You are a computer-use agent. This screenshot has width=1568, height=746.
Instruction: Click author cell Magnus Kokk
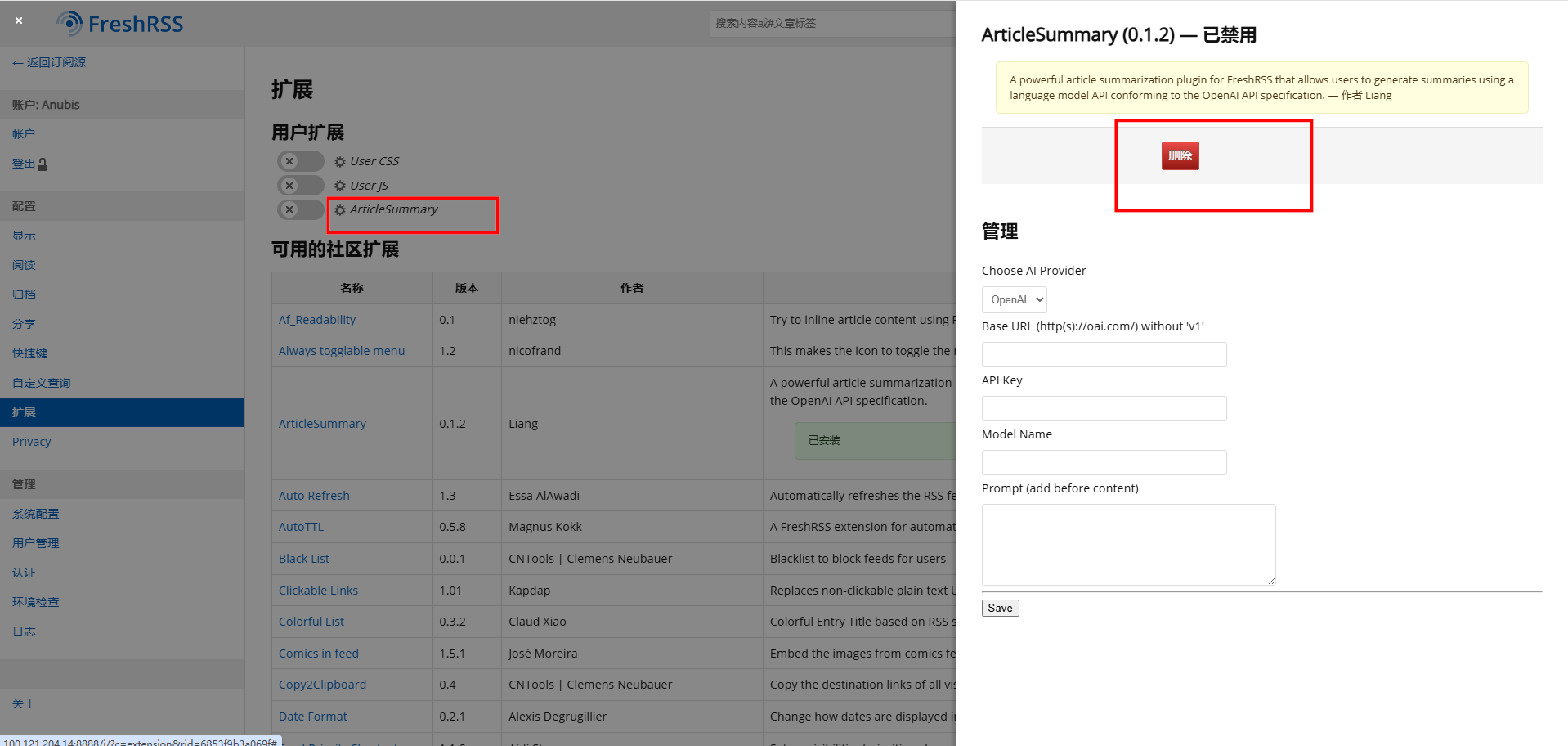[545, 527]
